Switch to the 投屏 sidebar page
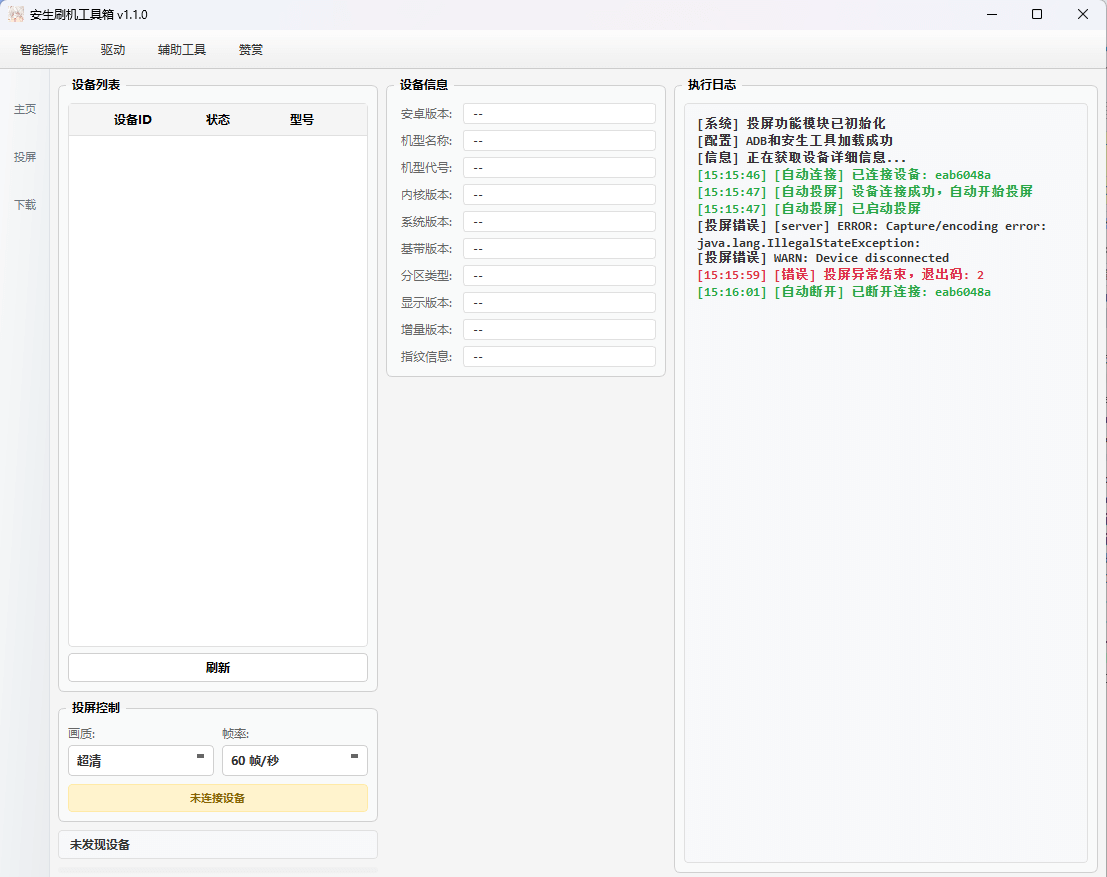 (25, 157)
